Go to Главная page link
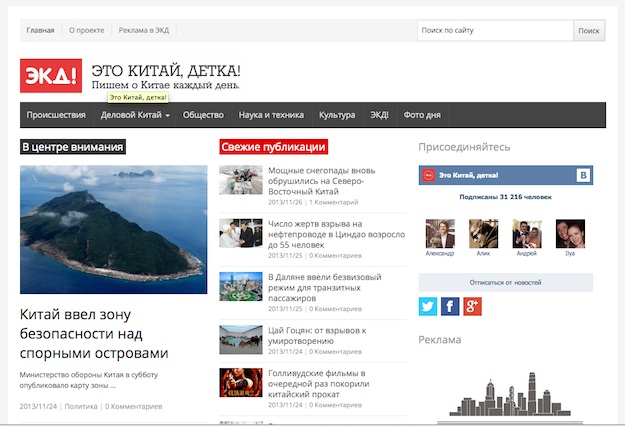625x426 pixels. pyautogui.click(x=40, y=30)
